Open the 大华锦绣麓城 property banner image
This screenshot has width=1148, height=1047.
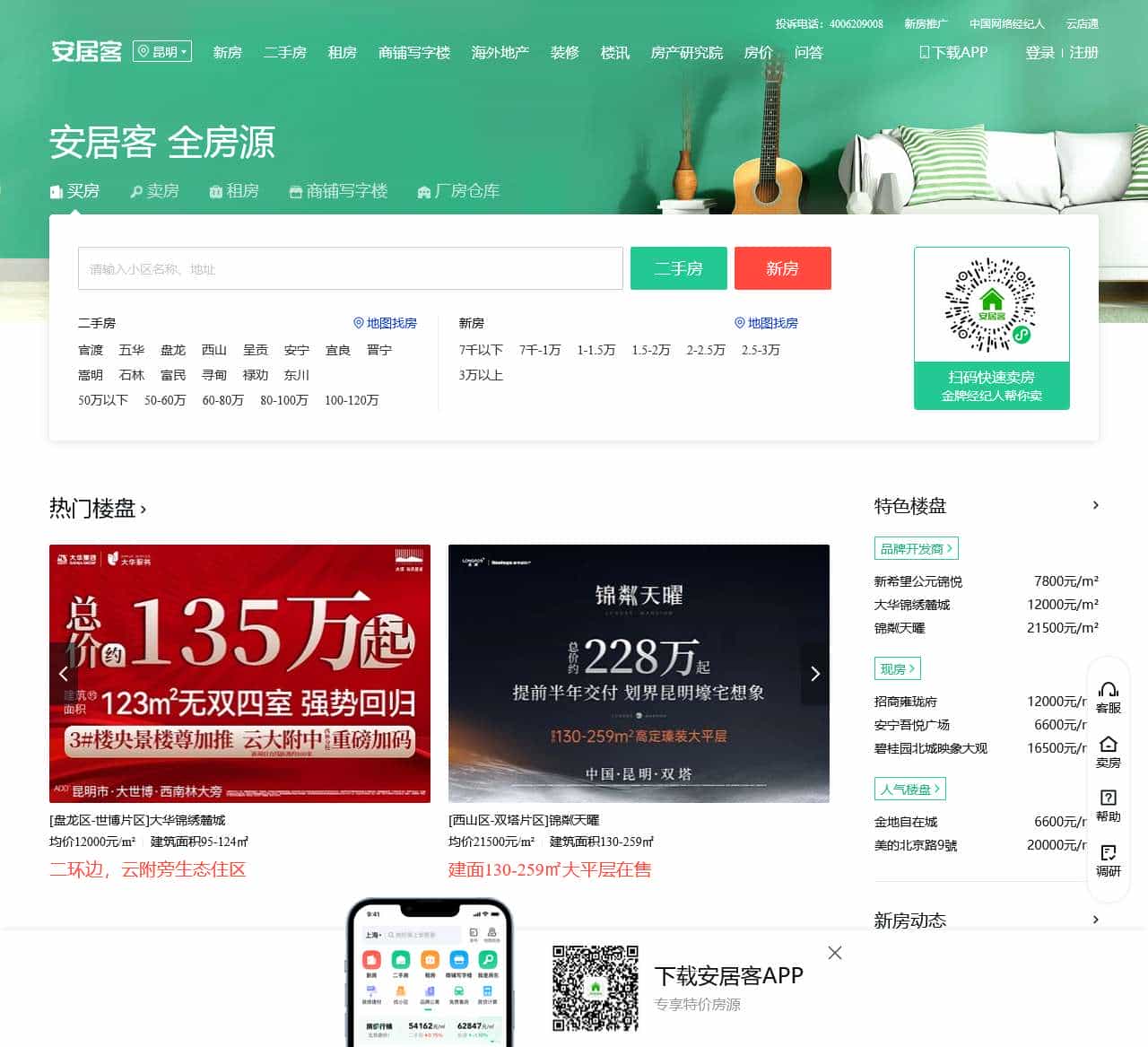(x=239, y=673)
